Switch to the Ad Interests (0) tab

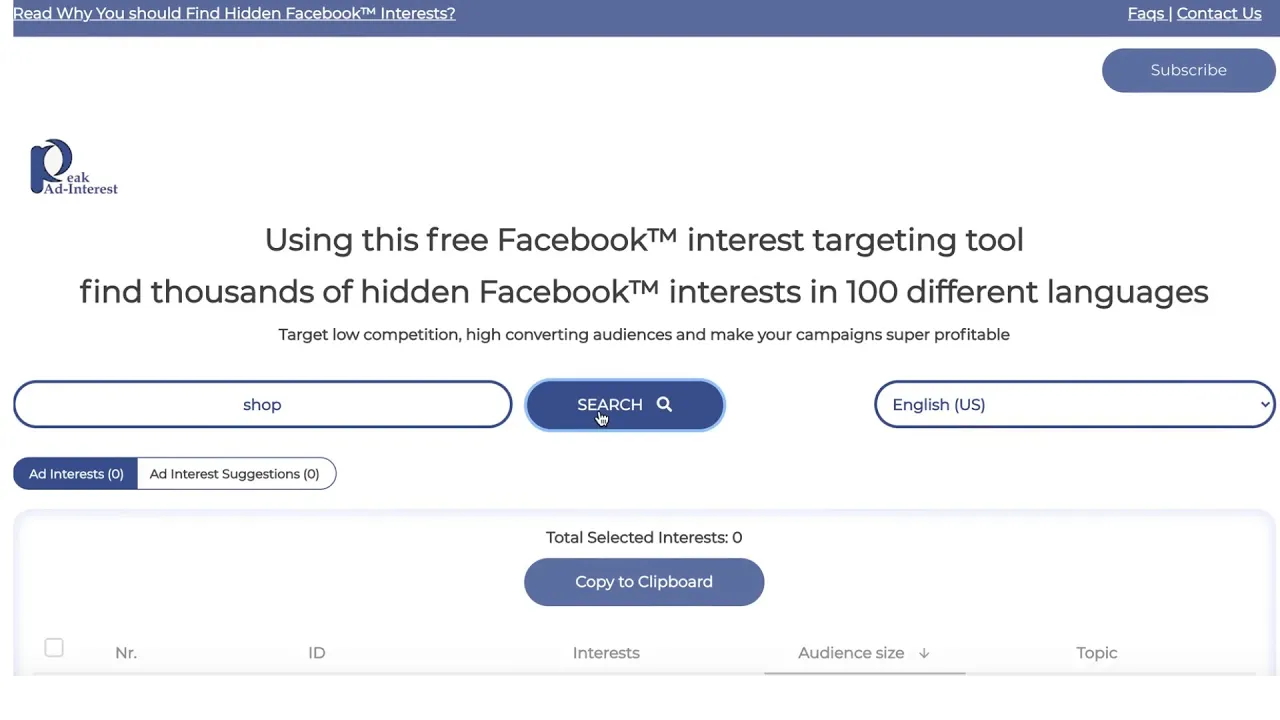click(76, 474)
